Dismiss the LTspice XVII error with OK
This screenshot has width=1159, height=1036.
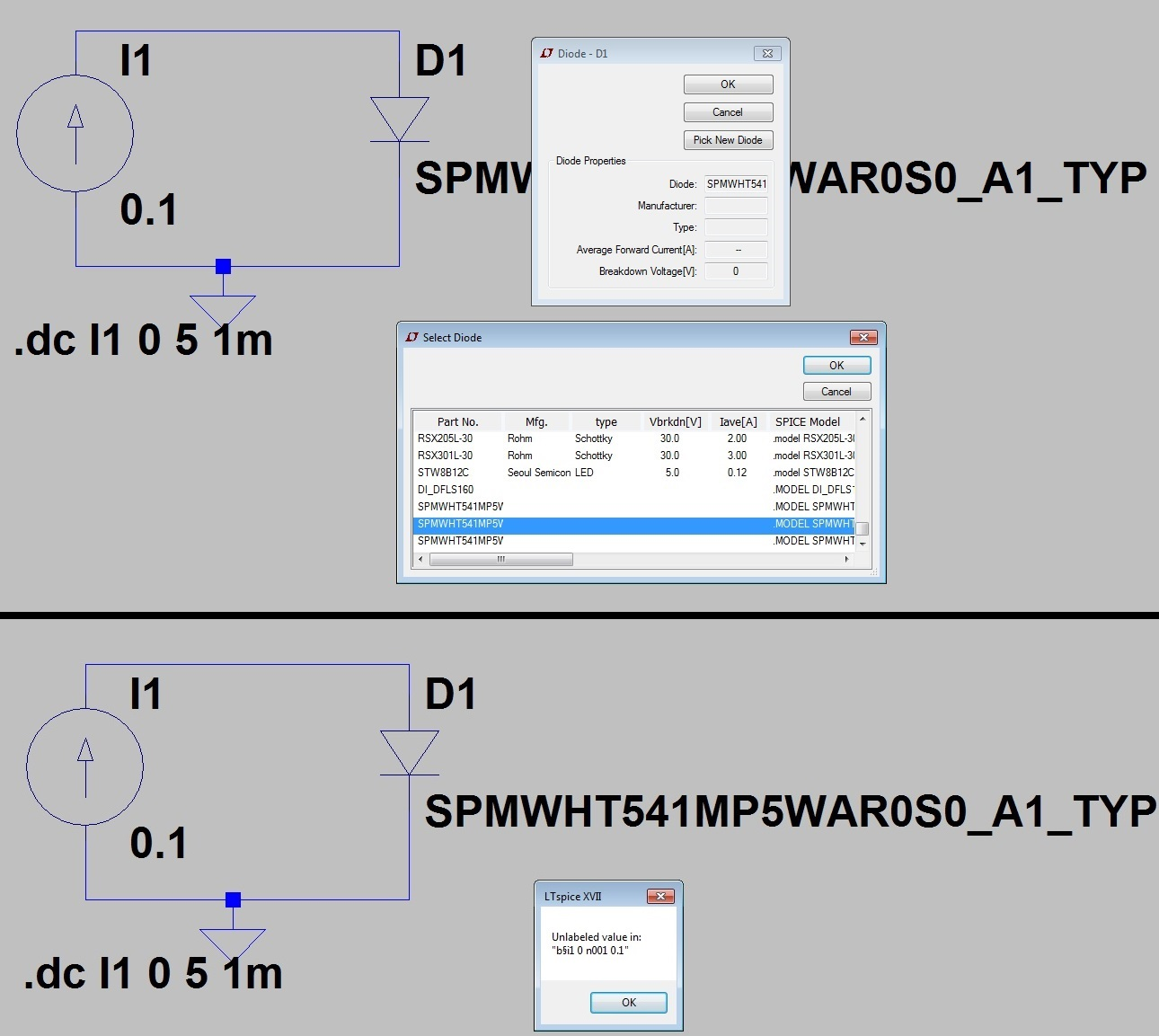pos(628,1003)
